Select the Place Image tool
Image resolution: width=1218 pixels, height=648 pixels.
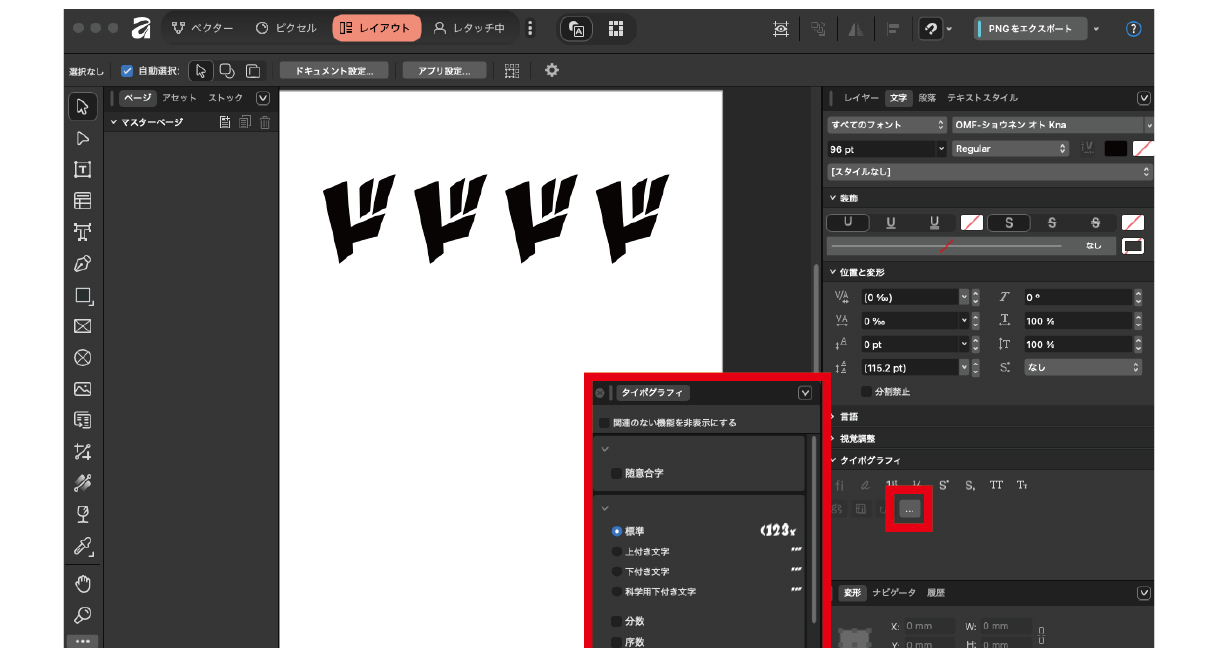83,389
